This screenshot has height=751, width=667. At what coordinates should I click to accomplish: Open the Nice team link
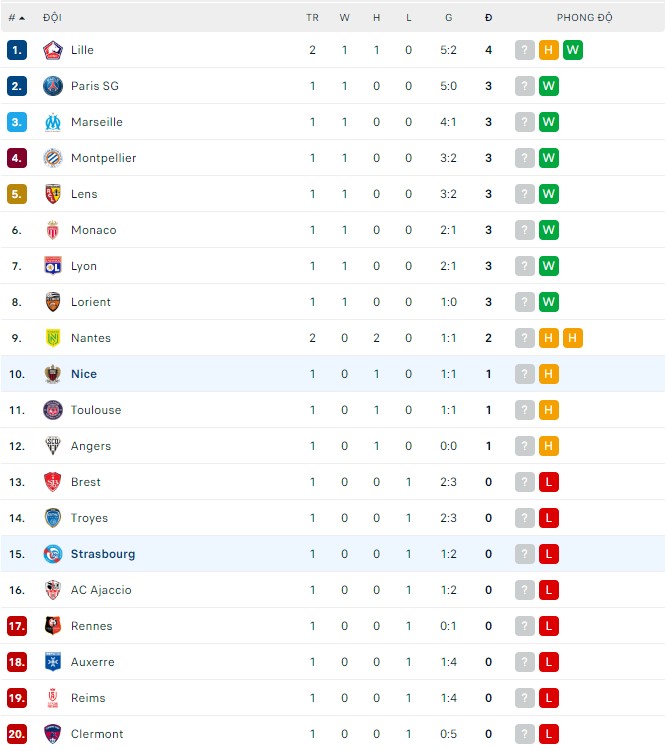point(84,374)
